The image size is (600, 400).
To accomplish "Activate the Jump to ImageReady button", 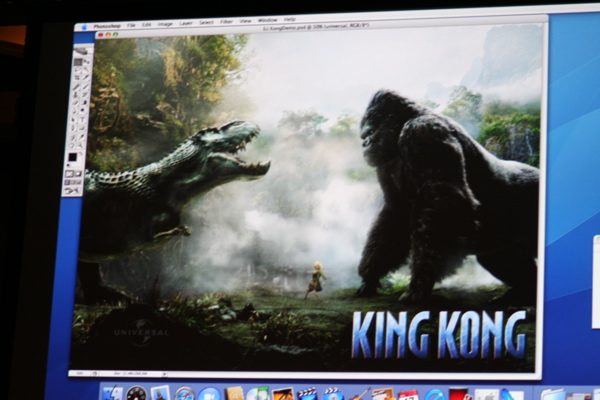I will click(73, 191).
